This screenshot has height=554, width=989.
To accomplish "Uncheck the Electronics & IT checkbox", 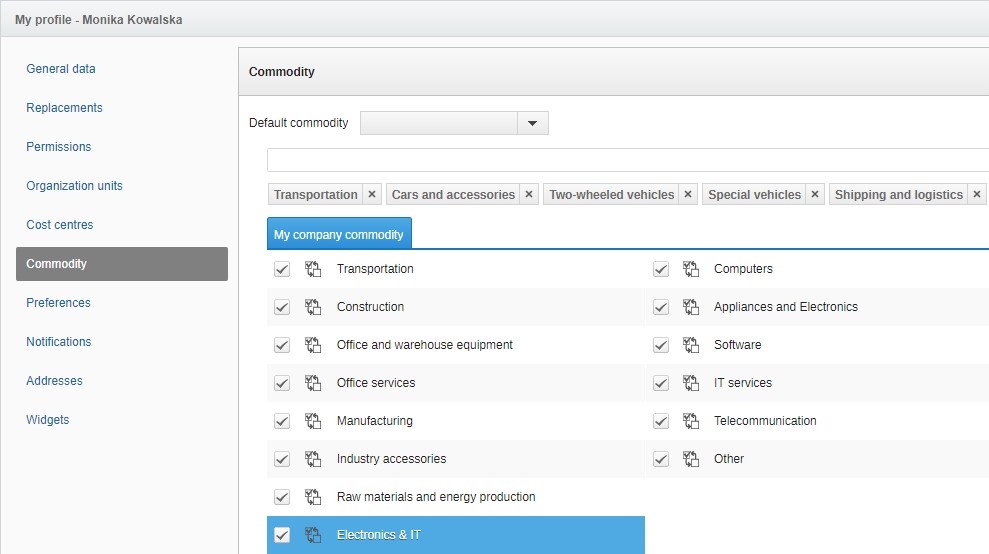I will pos(282,535).
